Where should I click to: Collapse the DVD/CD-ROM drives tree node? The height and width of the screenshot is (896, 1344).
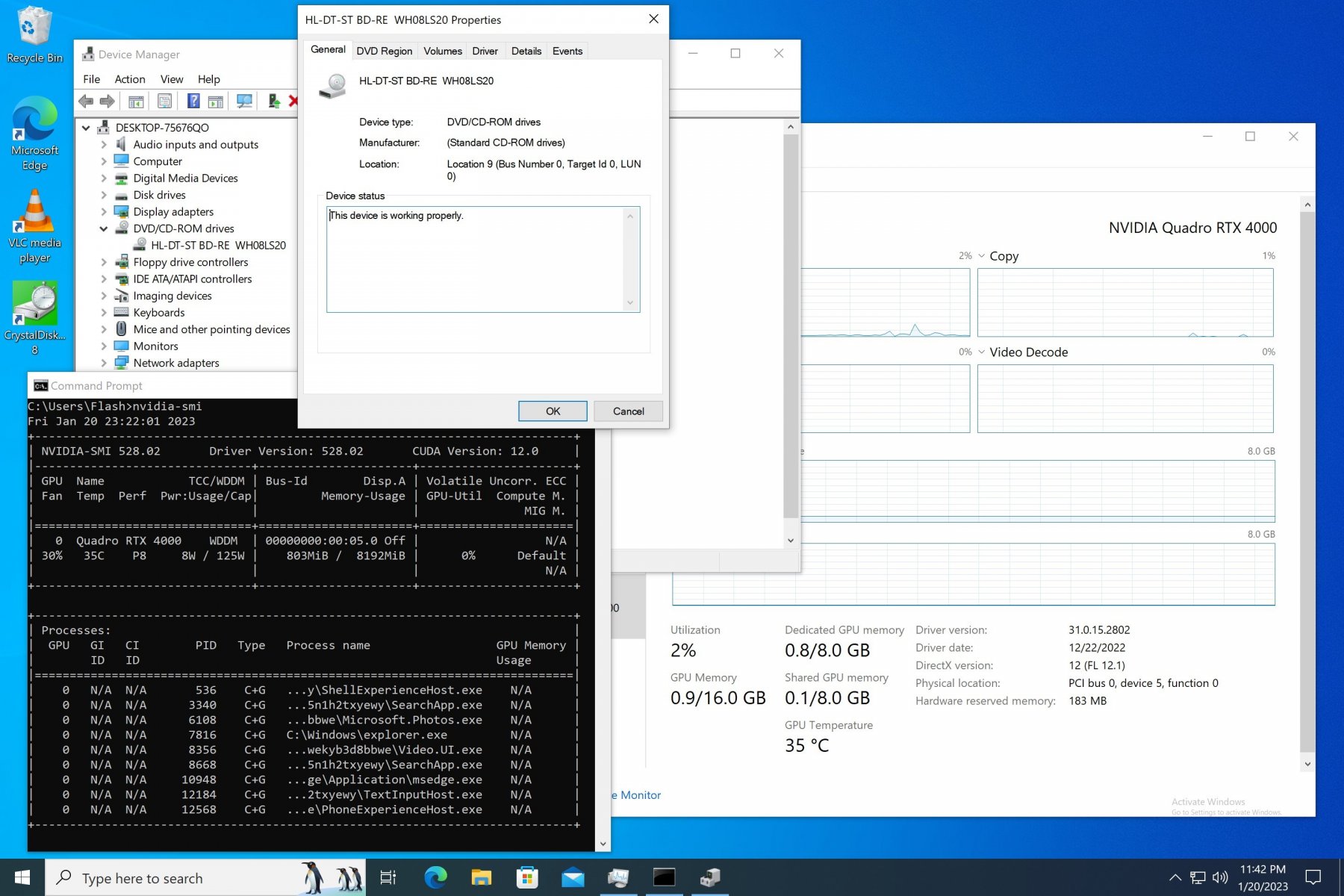click(104, 229)
